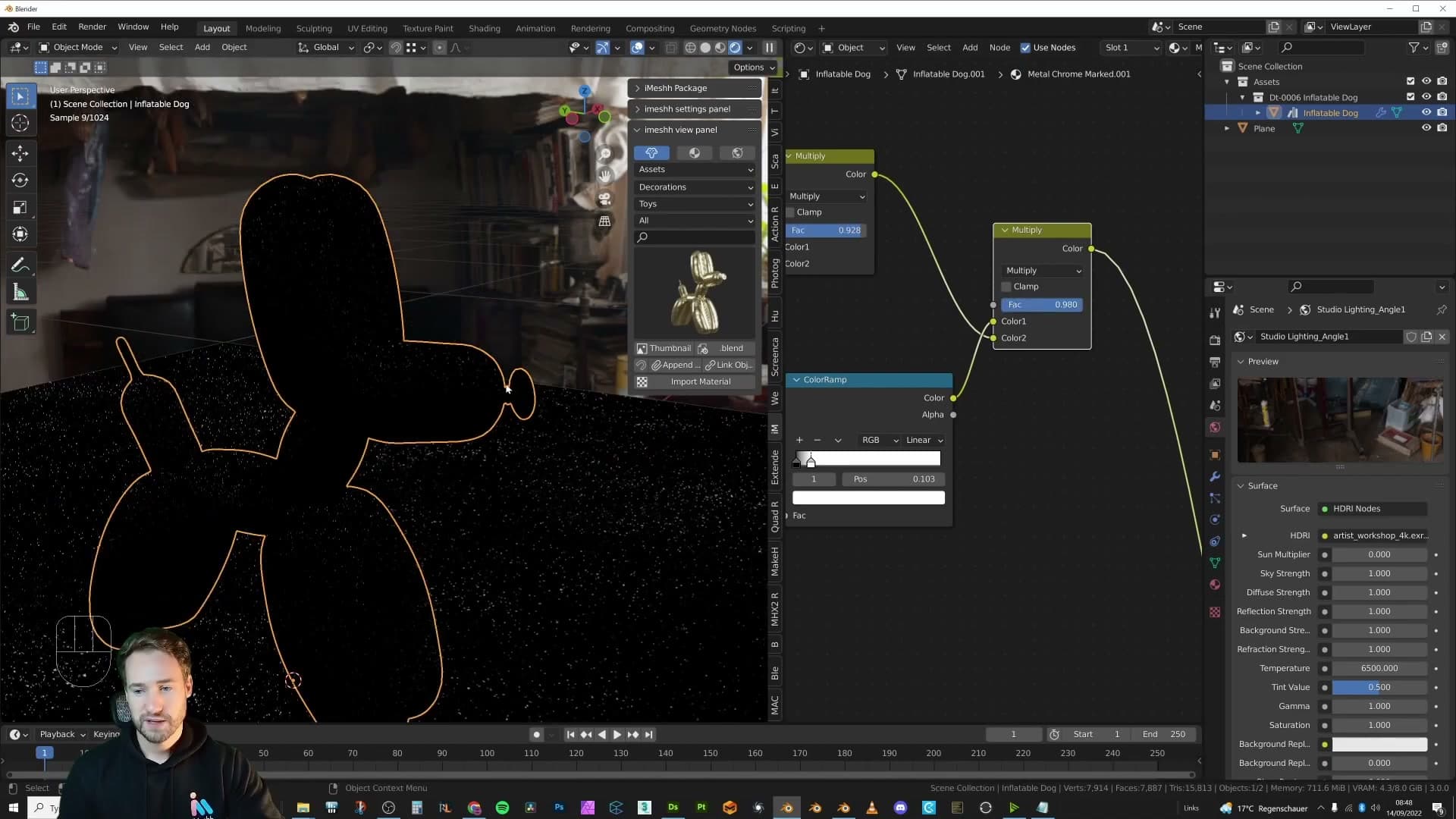Select the Scale tool

coord(20,207)
